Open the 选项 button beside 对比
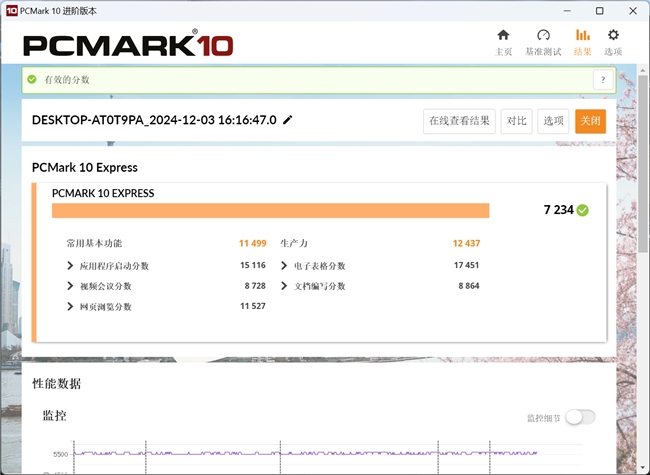 coord(553,121)
